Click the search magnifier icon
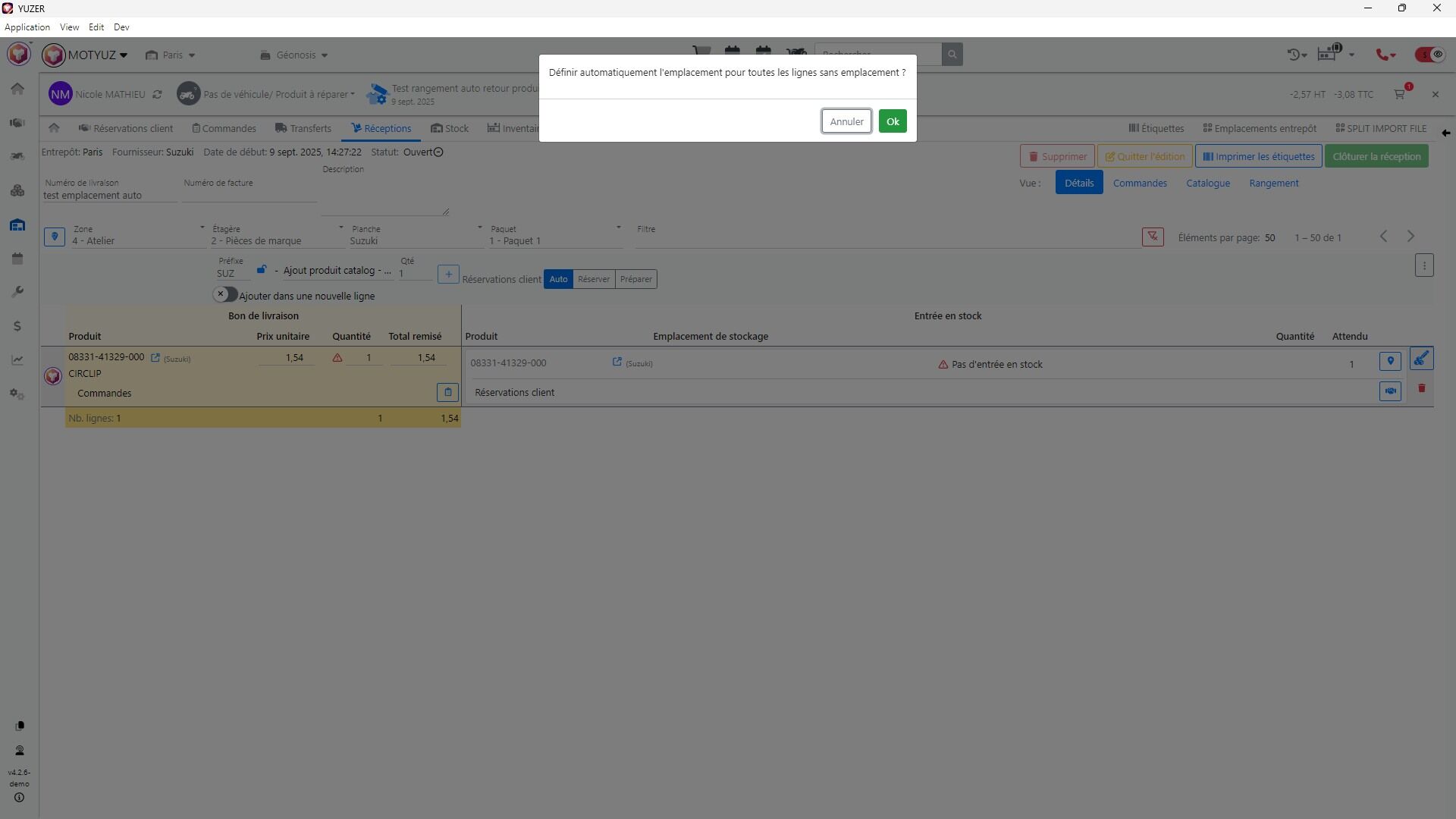The height and width of the screenshot is (819, 1456). tap(952, 55)
